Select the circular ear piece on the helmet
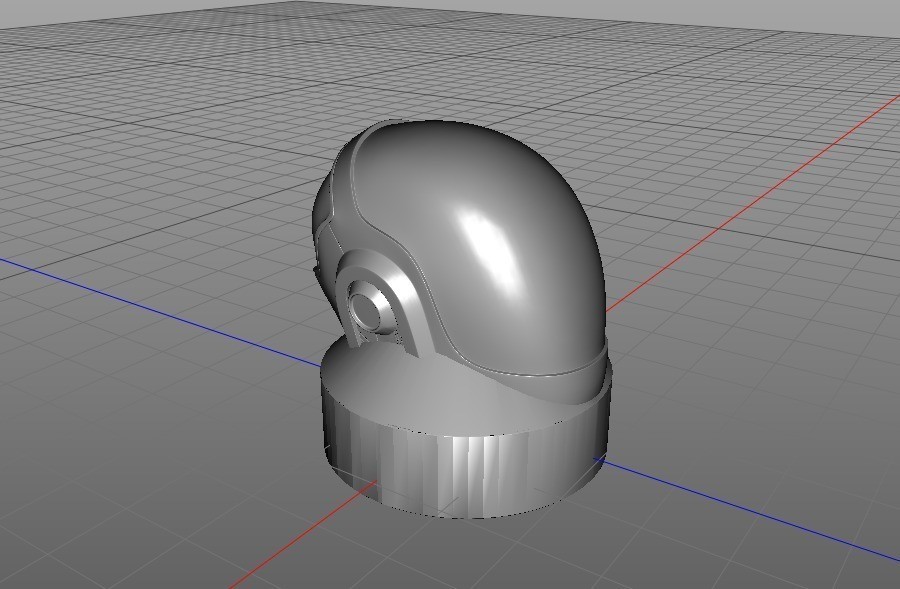900x589 pixels. click(370, 300)
